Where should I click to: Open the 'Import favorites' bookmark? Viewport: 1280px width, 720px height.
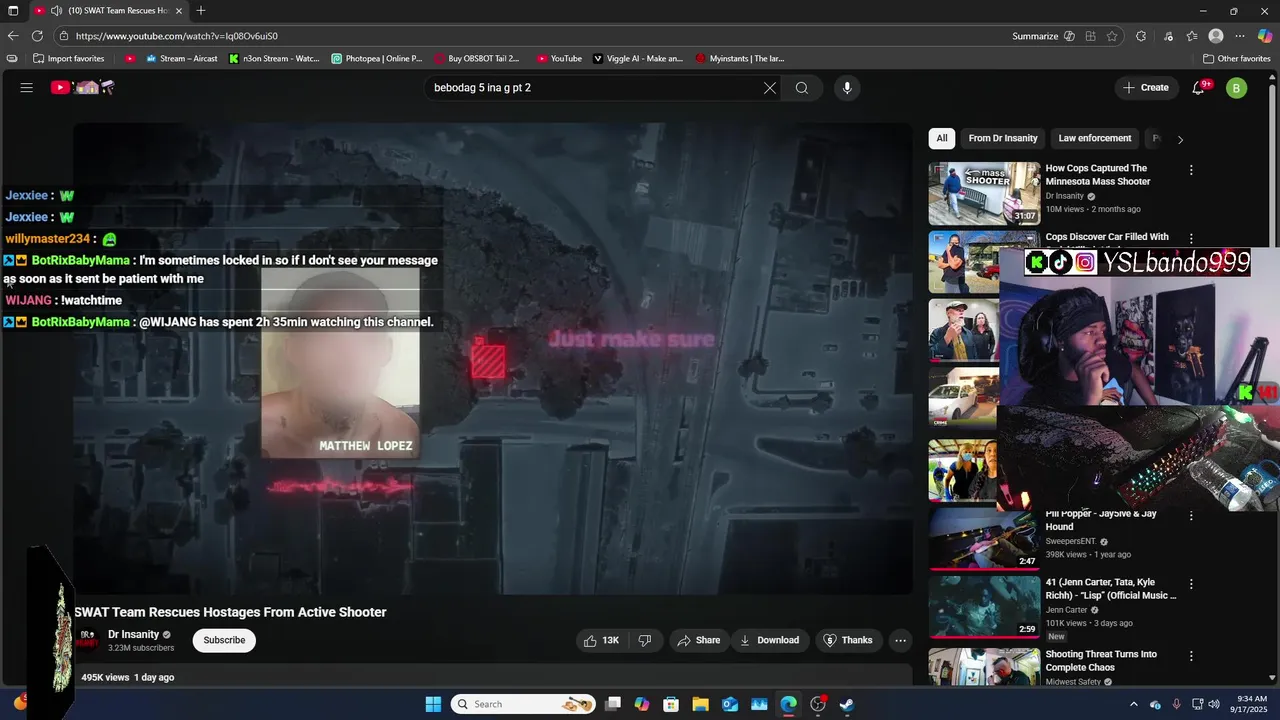68,59
